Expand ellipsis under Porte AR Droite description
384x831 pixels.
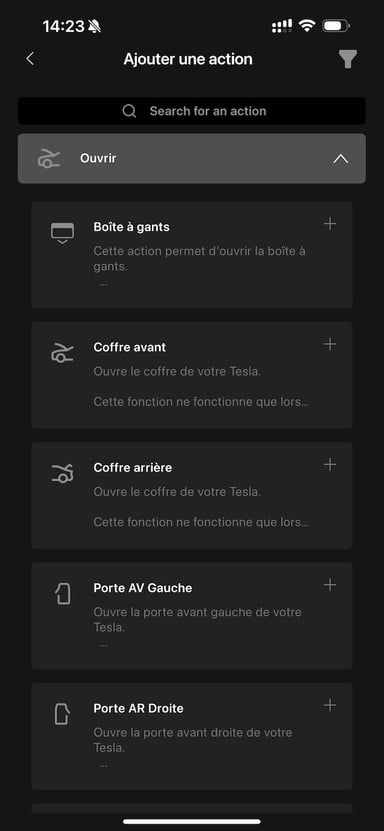tap(104, 766)
